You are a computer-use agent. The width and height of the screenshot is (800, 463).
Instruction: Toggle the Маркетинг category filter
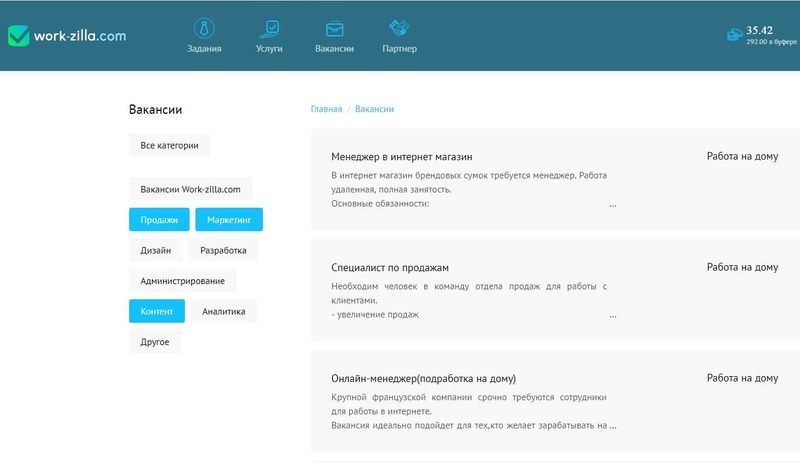(x=229, y=220)
